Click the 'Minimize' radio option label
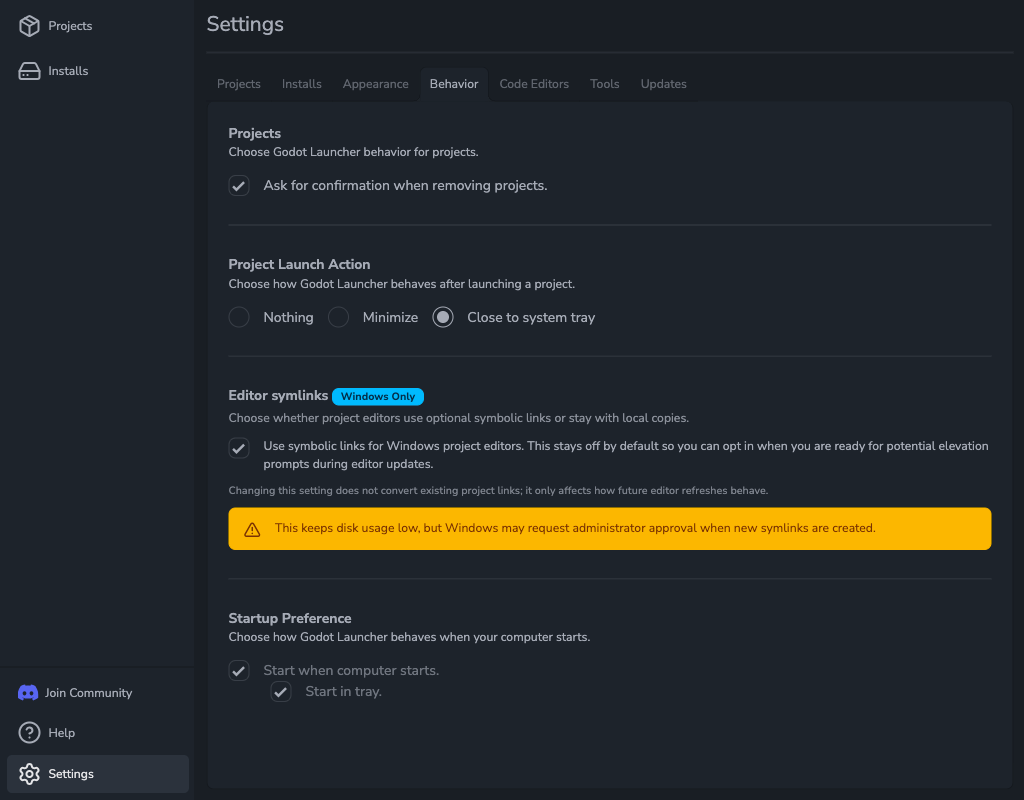This screenshot has height=800, width=1024. (x=390, y=317)
